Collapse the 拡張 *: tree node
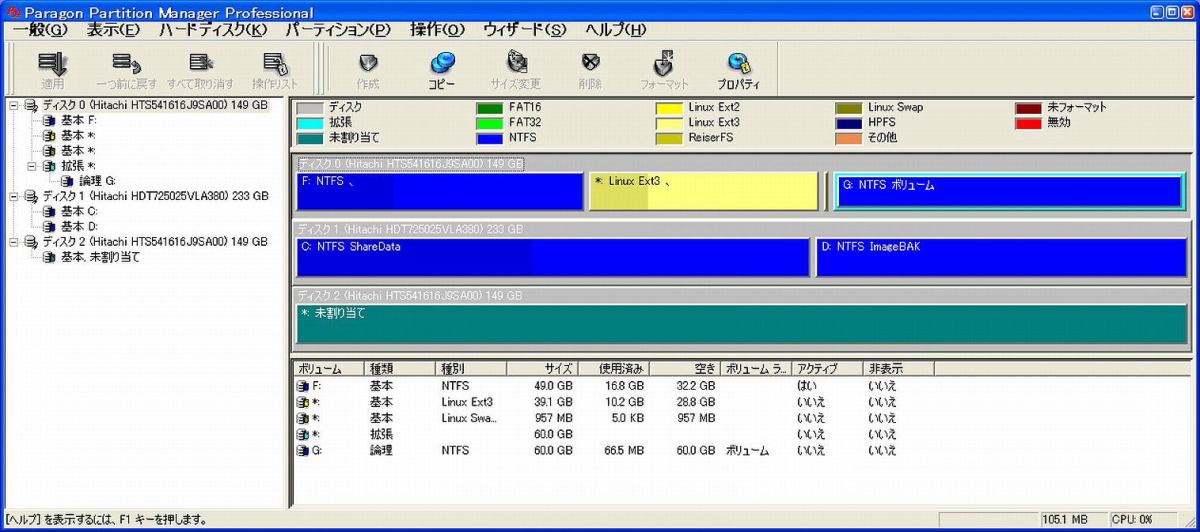Image resolution: width=1200 pixels, height=532 pixels. [31, 166]
